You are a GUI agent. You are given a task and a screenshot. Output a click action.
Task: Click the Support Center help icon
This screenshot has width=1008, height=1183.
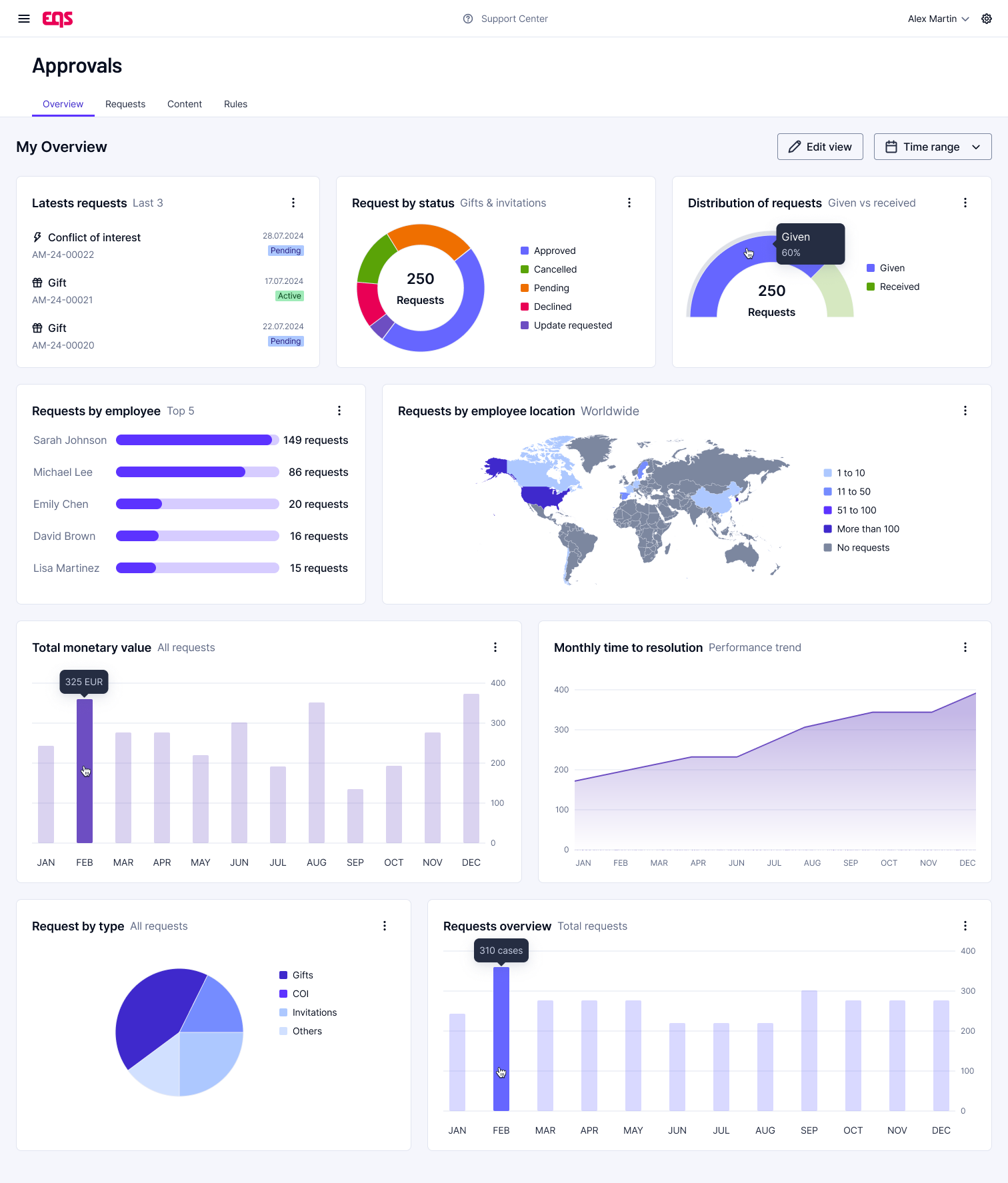468,19
